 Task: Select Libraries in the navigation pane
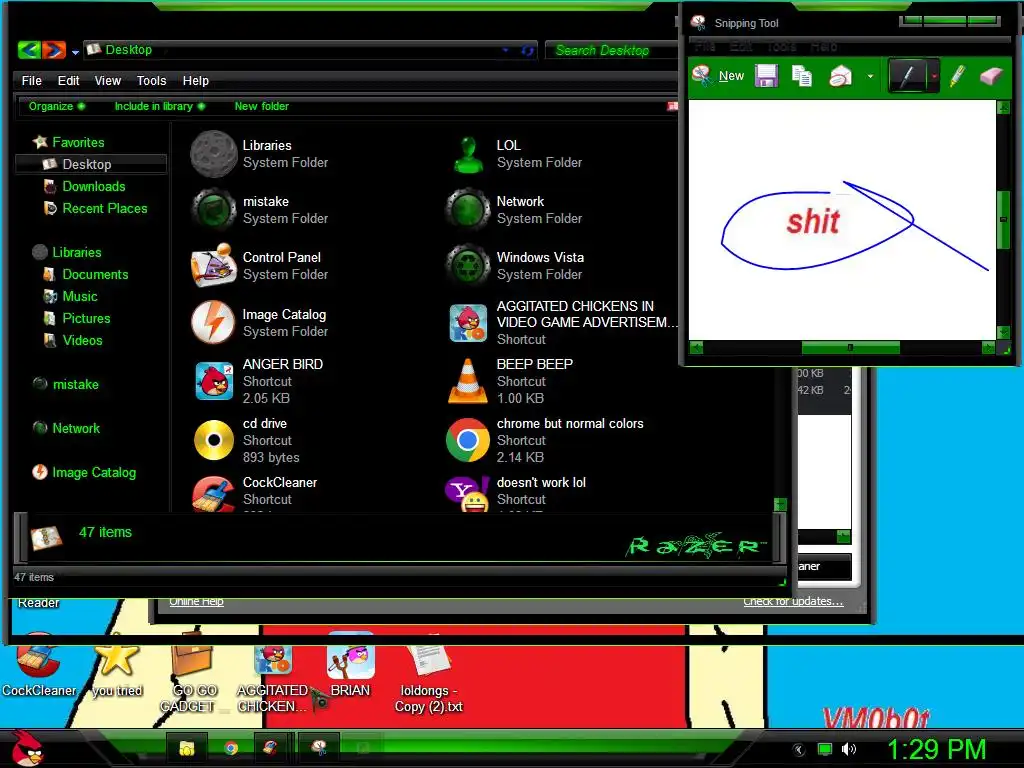click(x=67, y=252)
